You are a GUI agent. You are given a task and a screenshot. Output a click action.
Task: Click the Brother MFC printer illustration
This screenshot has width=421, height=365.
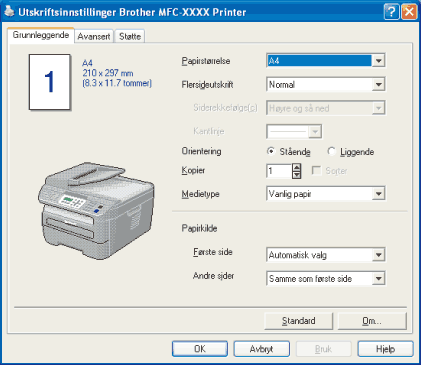pos(96,210)
